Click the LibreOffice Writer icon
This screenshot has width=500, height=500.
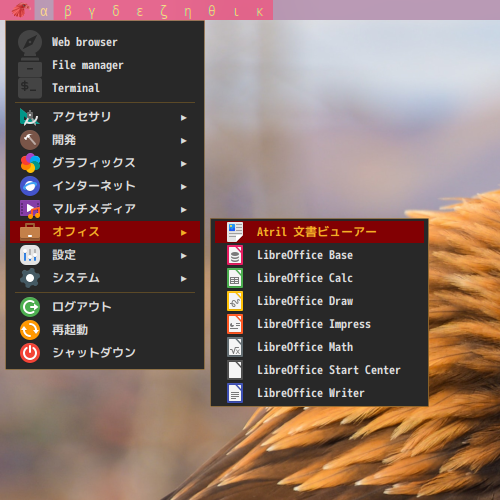pos(235,393)
